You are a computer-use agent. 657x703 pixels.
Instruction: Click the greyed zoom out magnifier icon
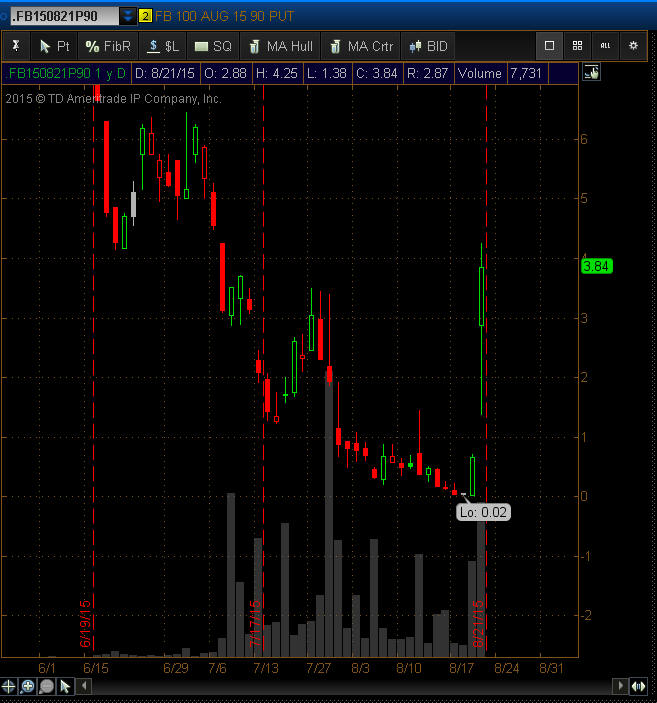pos(46,686)
